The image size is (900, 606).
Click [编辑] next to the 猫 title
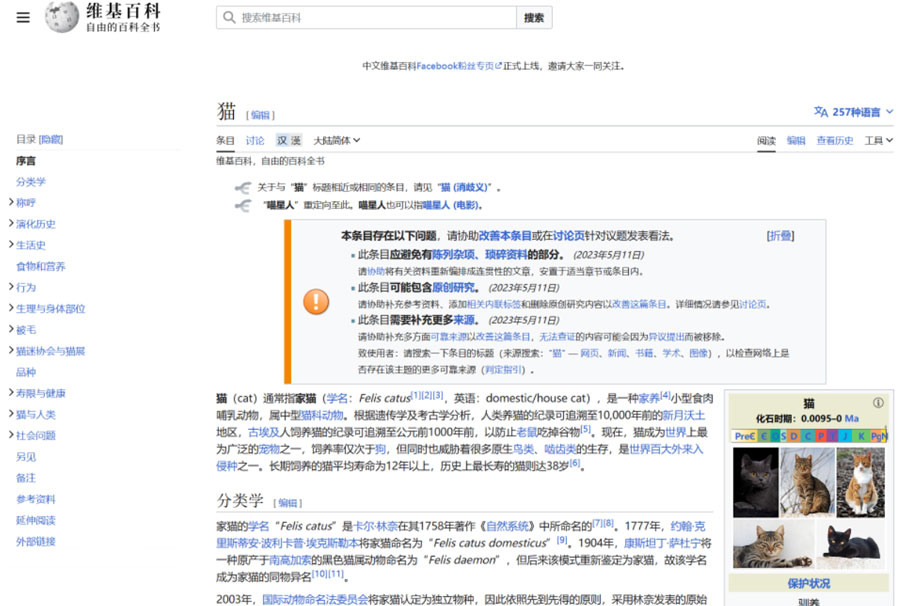pyautogui.click(x=261, y=115)
